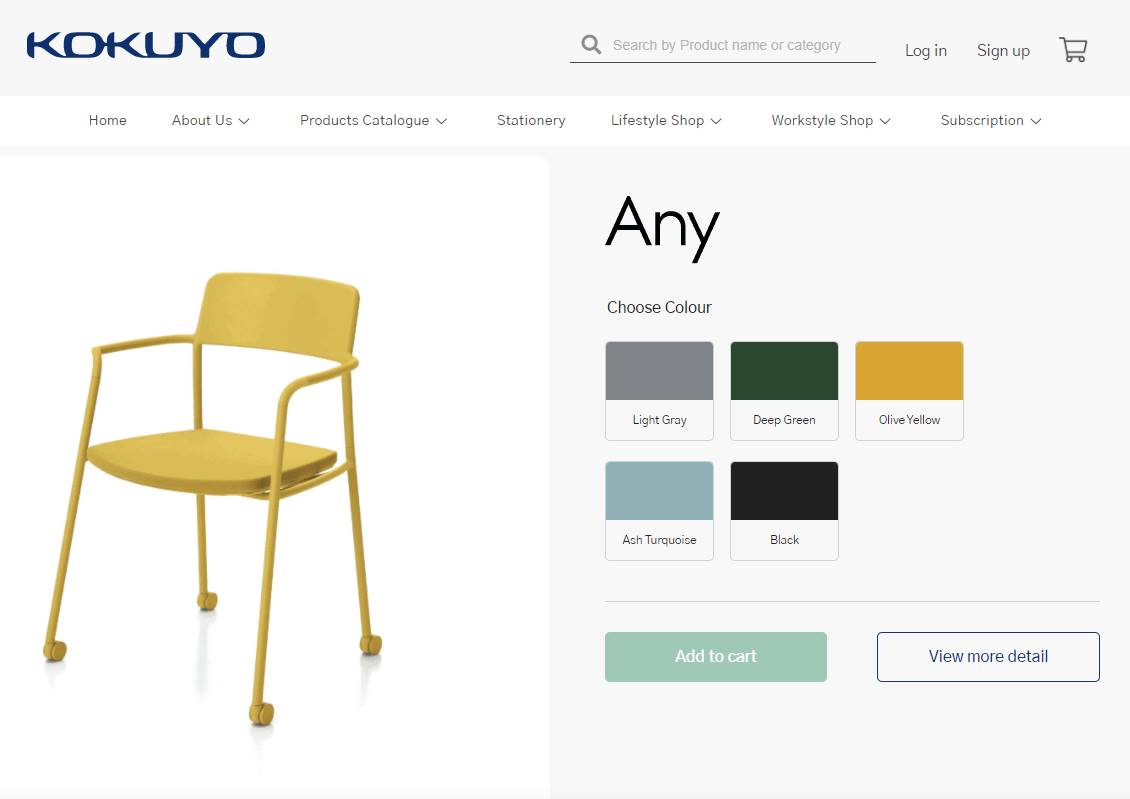The width and height of the screenshot is (1130, 799).
Task: Expand the Workstyle Shop menu
Action: pyautogui.click(x=831, y=120)
